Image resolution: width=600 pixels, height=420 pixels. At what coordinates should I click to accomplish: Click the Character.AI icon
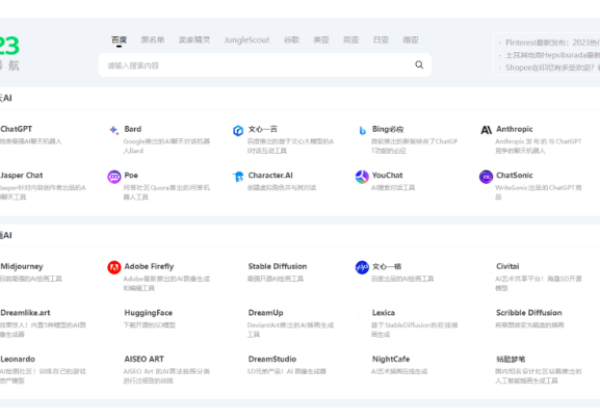tap(238, 176)
